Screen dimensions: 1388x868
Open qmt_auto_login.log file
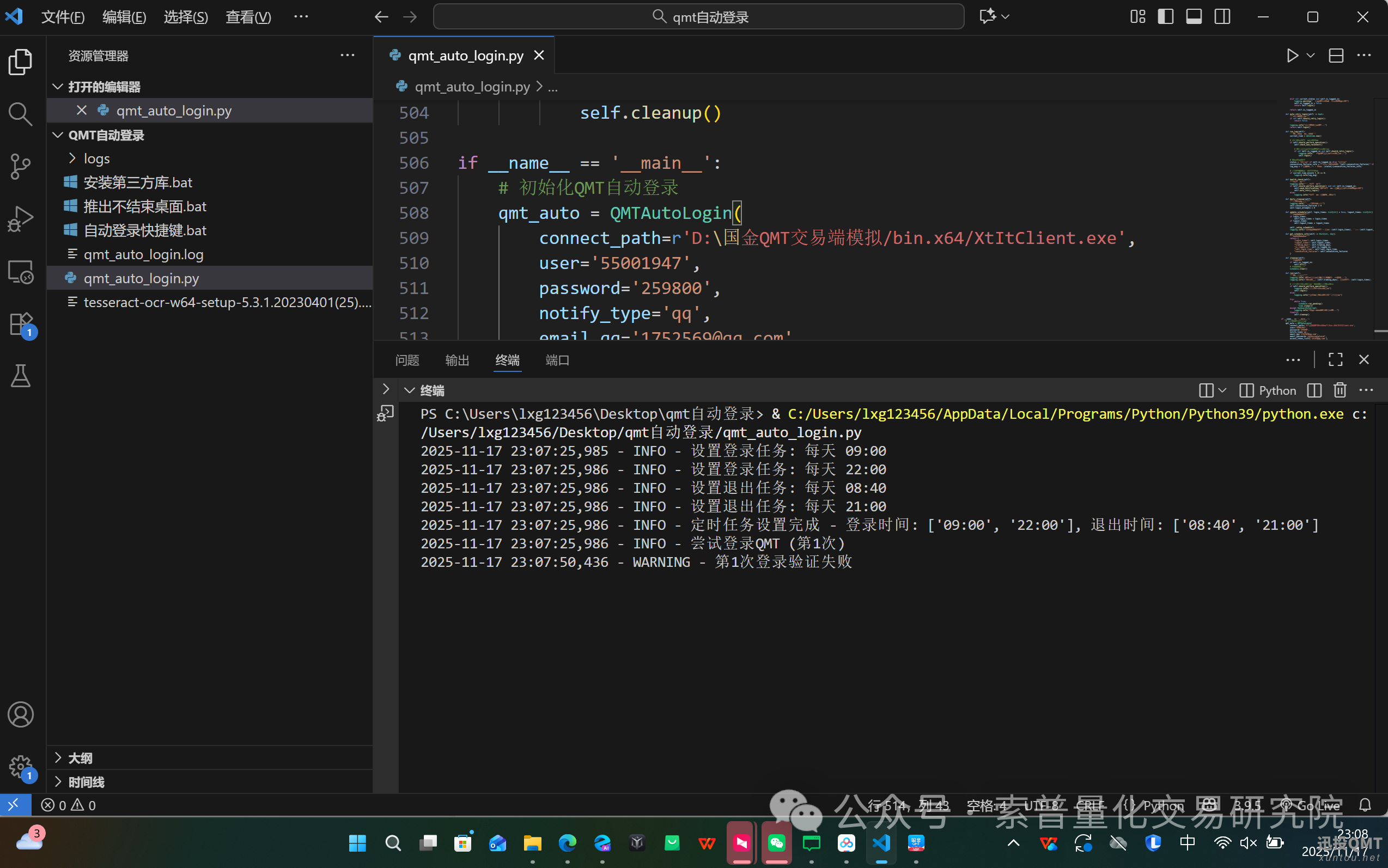[x=144, y=254]
